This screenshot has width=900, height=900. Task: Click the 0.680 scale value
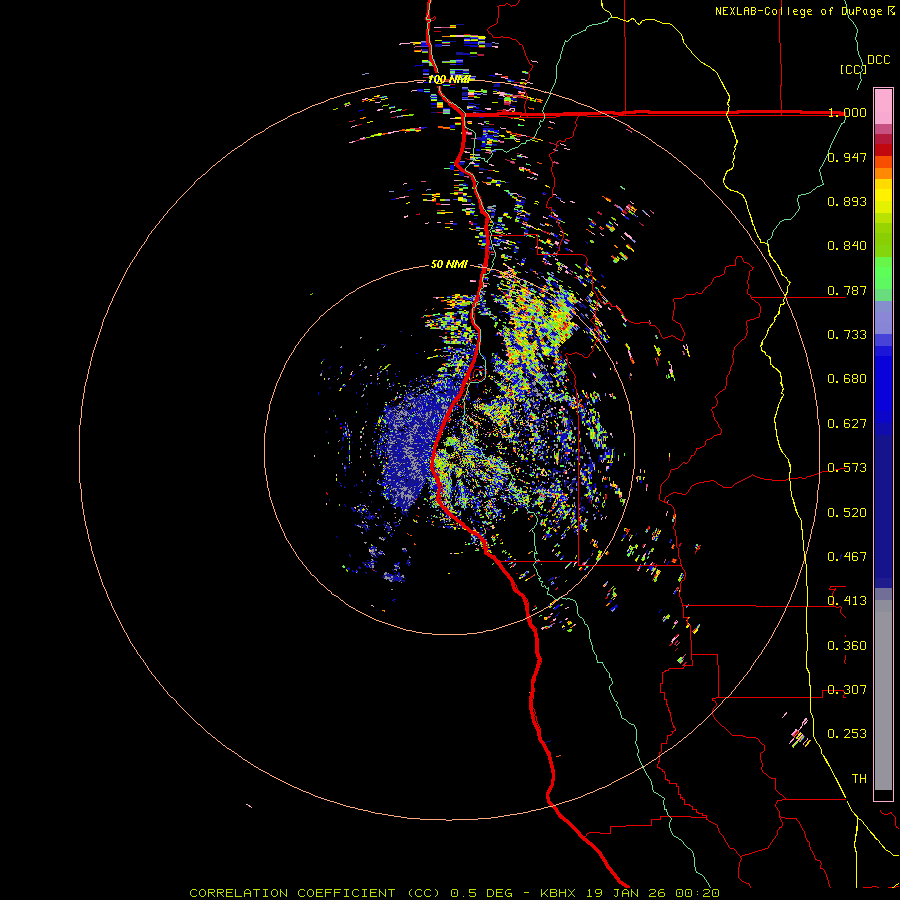pos(847,379)
